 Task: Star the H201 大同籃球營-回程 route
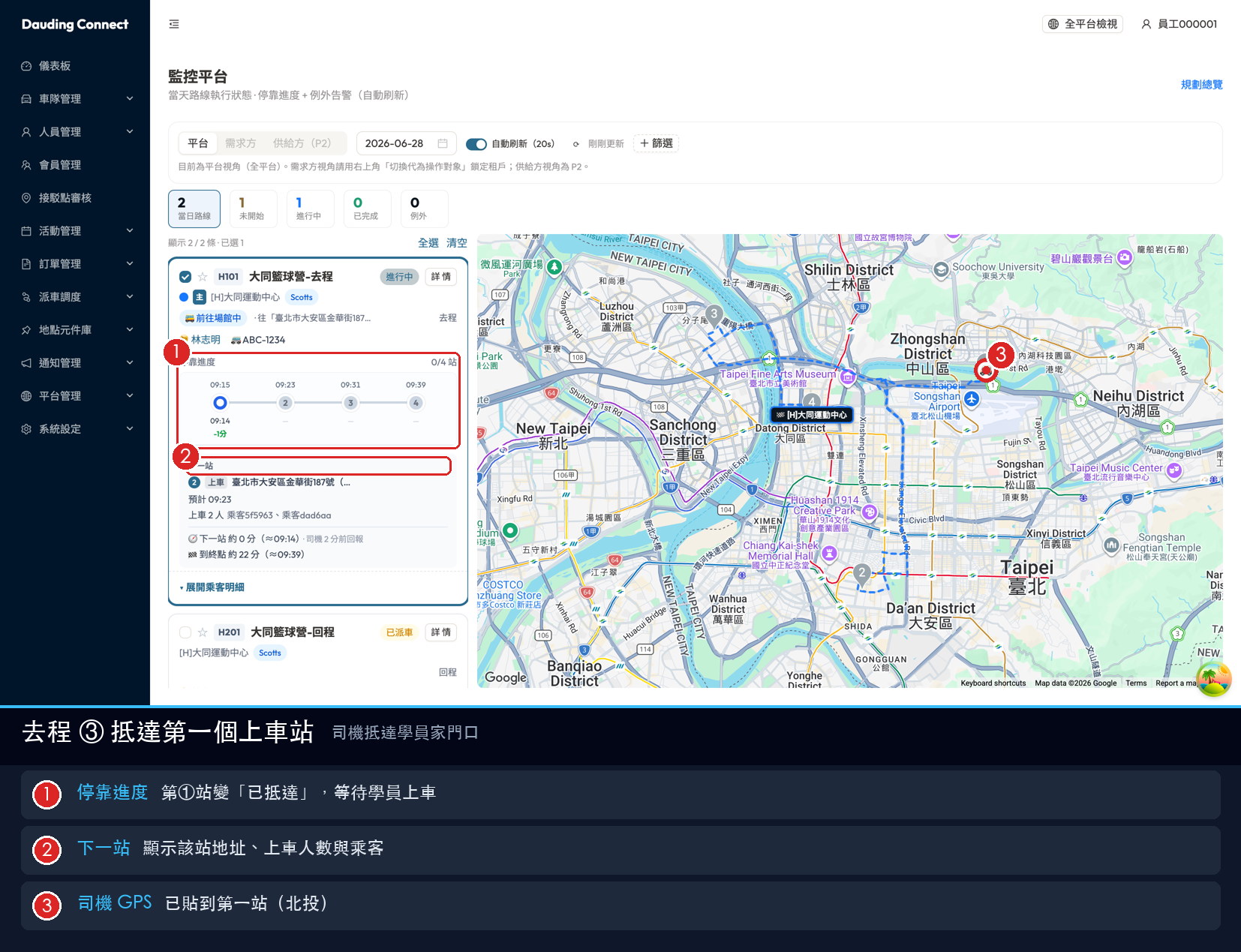point(203,632)
